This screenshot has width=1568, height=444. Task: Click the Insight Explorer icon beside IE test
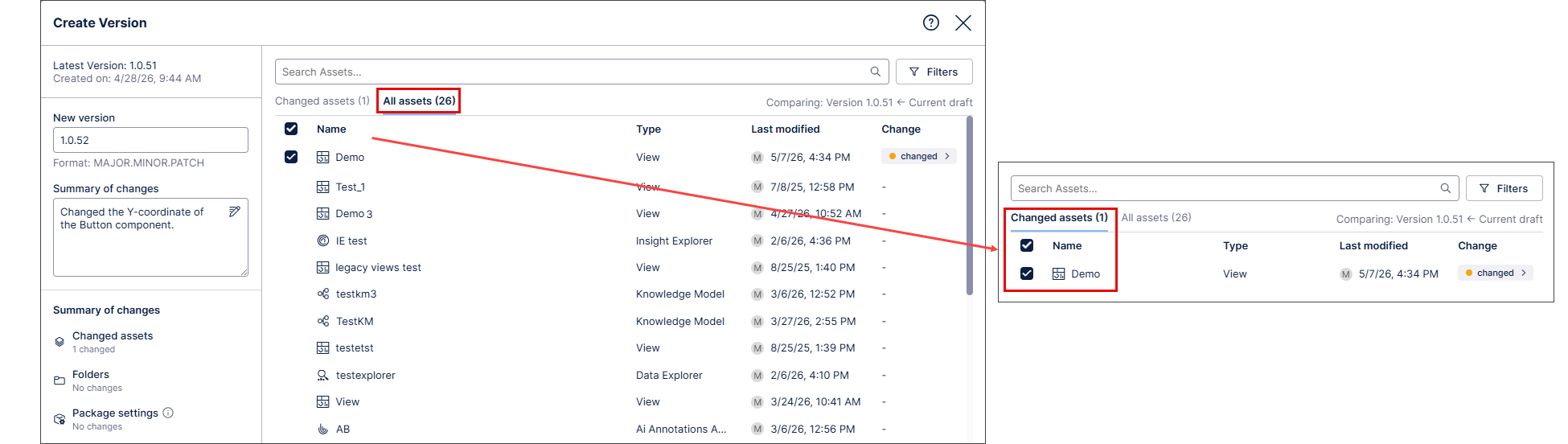(323, 240)
